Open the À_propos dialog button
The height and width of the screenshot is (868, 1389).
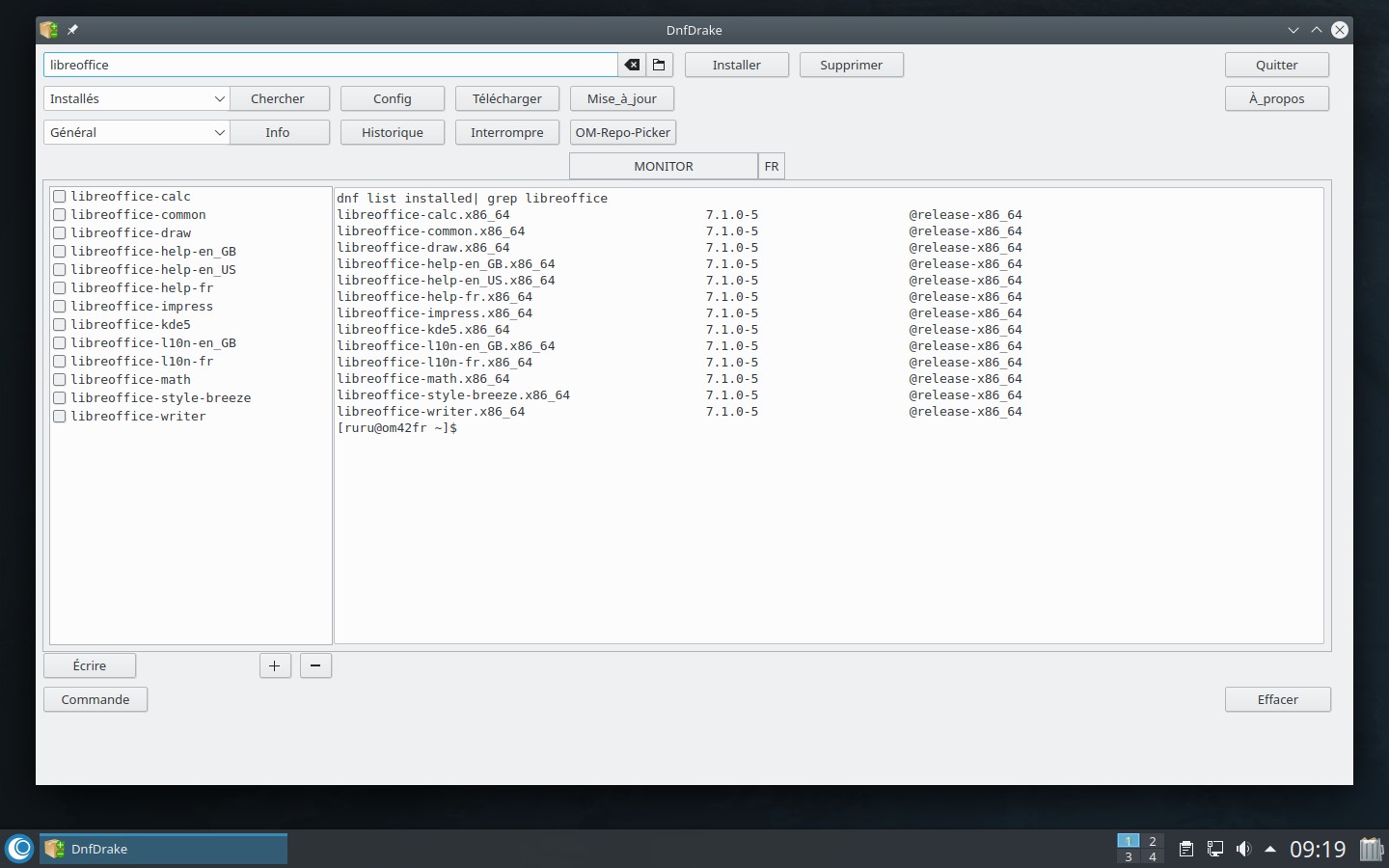1277,98
